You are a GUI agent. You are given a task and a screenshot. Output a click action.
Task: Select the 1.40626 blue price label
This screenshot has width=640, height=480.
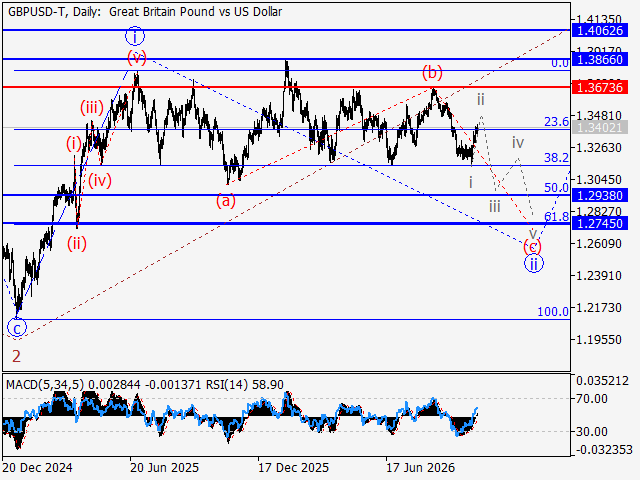(x=600, y=30)
